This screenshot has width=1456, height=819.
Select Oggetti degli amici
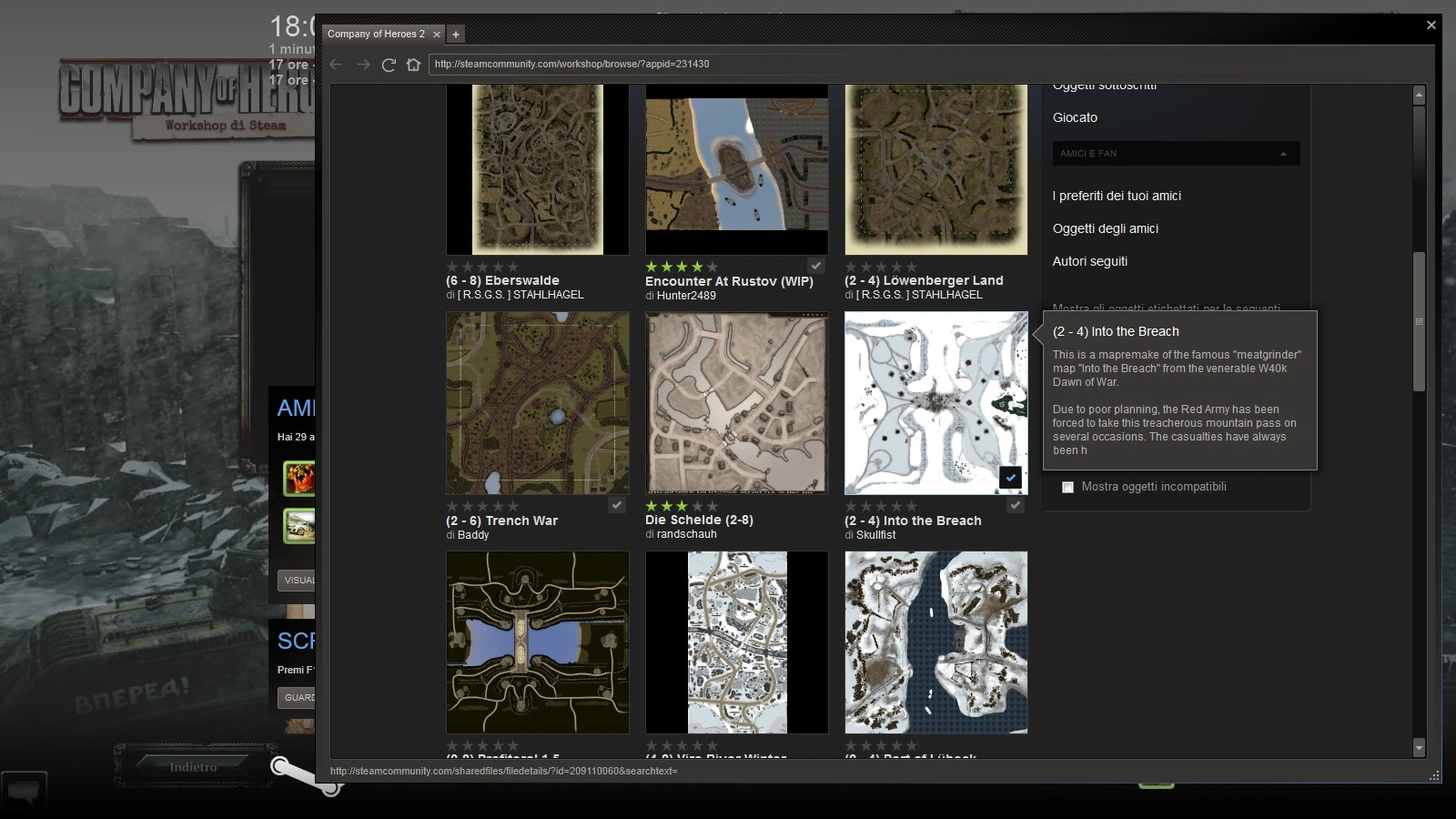coord(1106,228)
